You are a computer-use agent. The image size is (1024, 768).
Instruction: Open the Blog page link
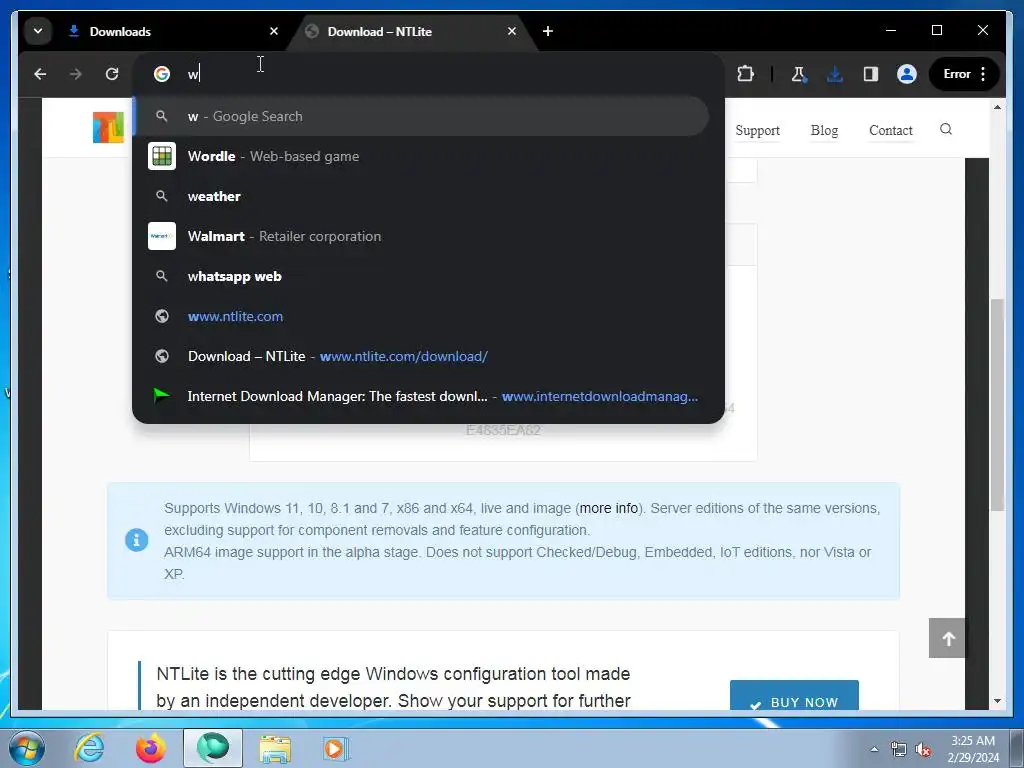[x=824, y=131]
